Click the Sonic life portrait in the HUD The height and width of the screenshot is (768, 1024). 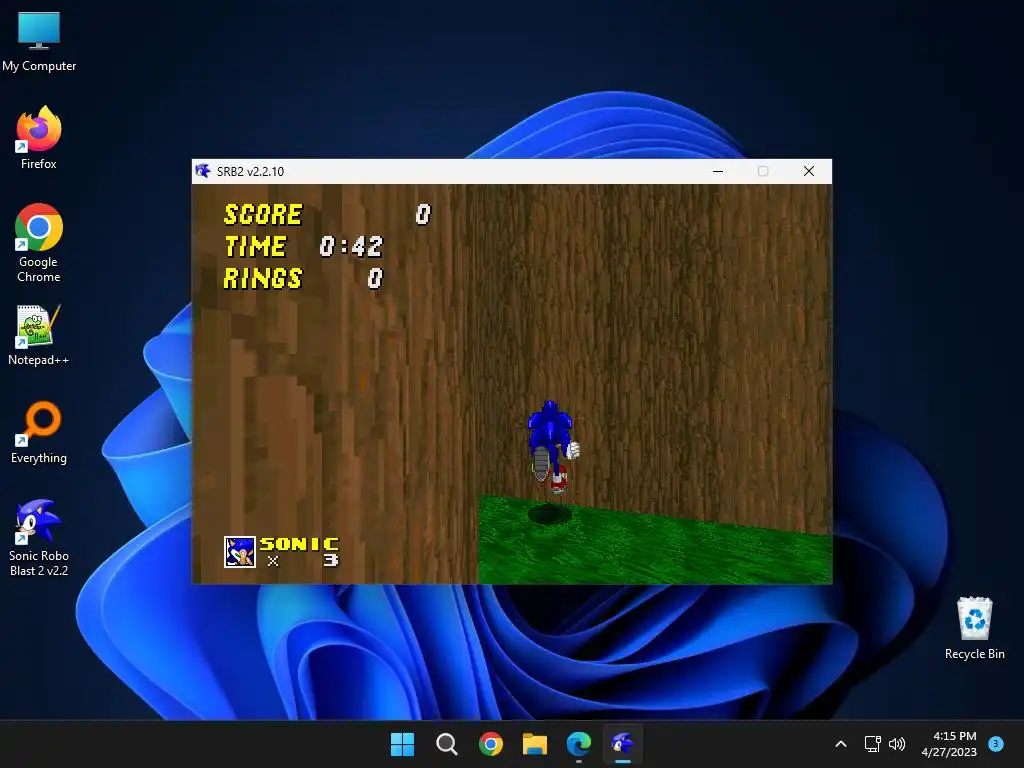point(240,552)
